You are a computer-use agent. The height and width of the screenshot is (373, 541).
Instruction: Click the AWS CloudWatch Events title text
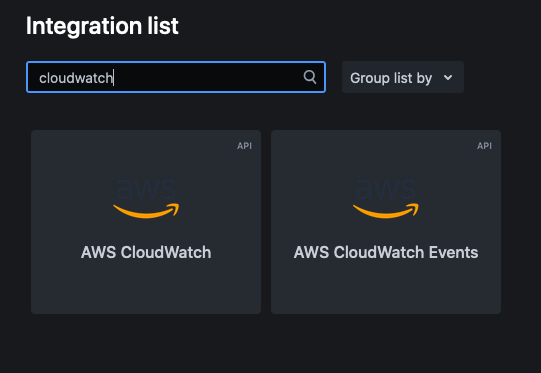point(386,252)
